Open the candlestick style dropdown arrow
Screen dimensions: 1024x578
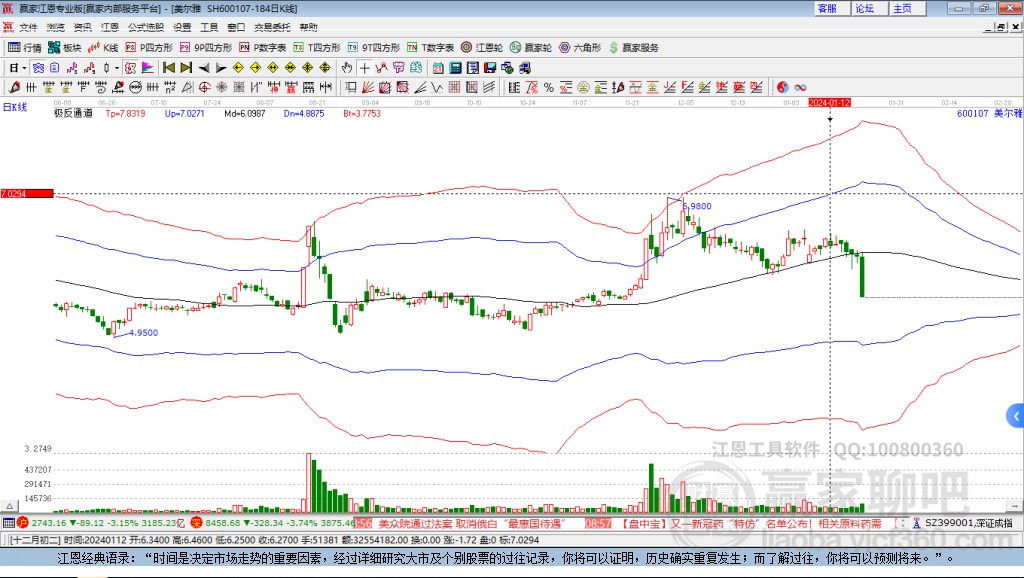coord(117,68)
